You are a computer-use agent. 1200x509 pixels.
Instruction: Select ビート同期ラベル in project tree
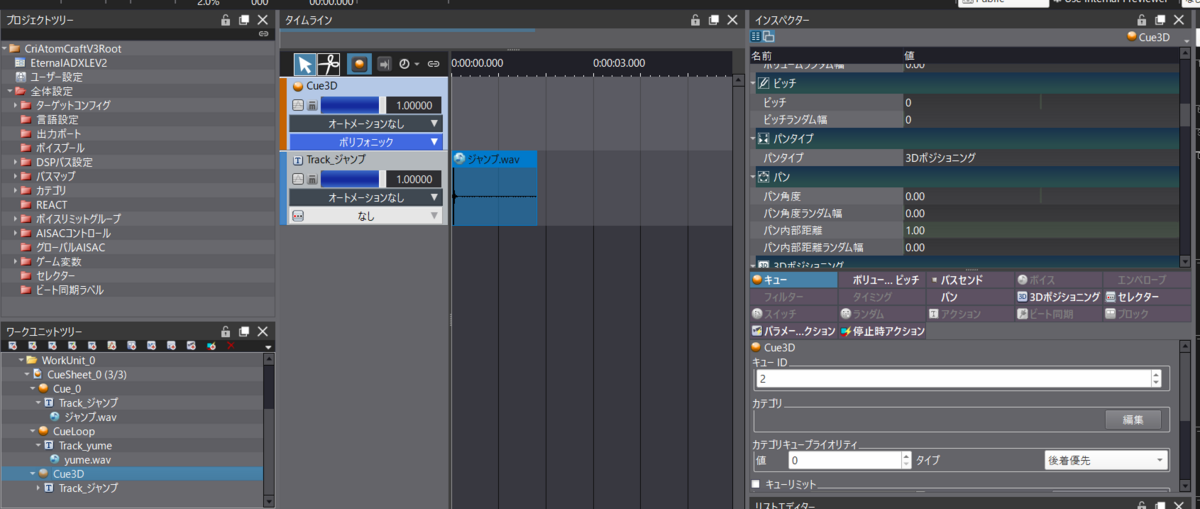70,289
